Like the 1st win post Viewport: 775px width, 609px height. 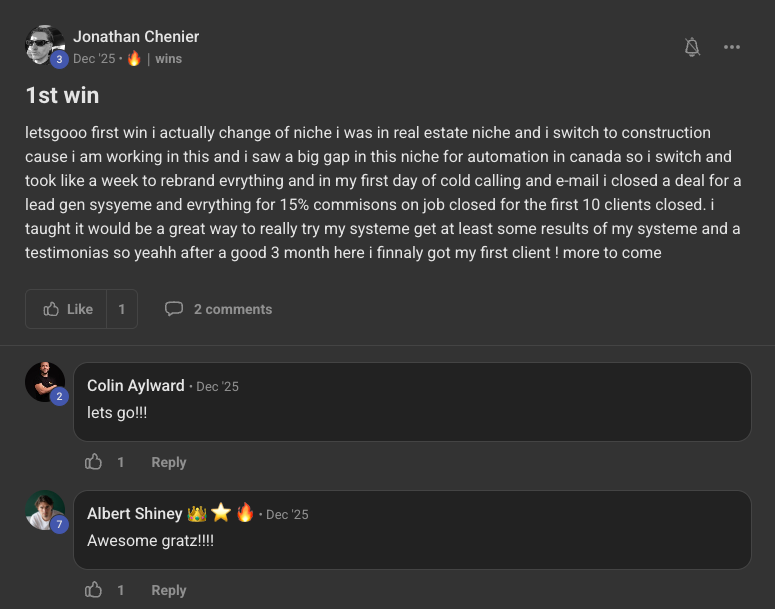(68, 309)
